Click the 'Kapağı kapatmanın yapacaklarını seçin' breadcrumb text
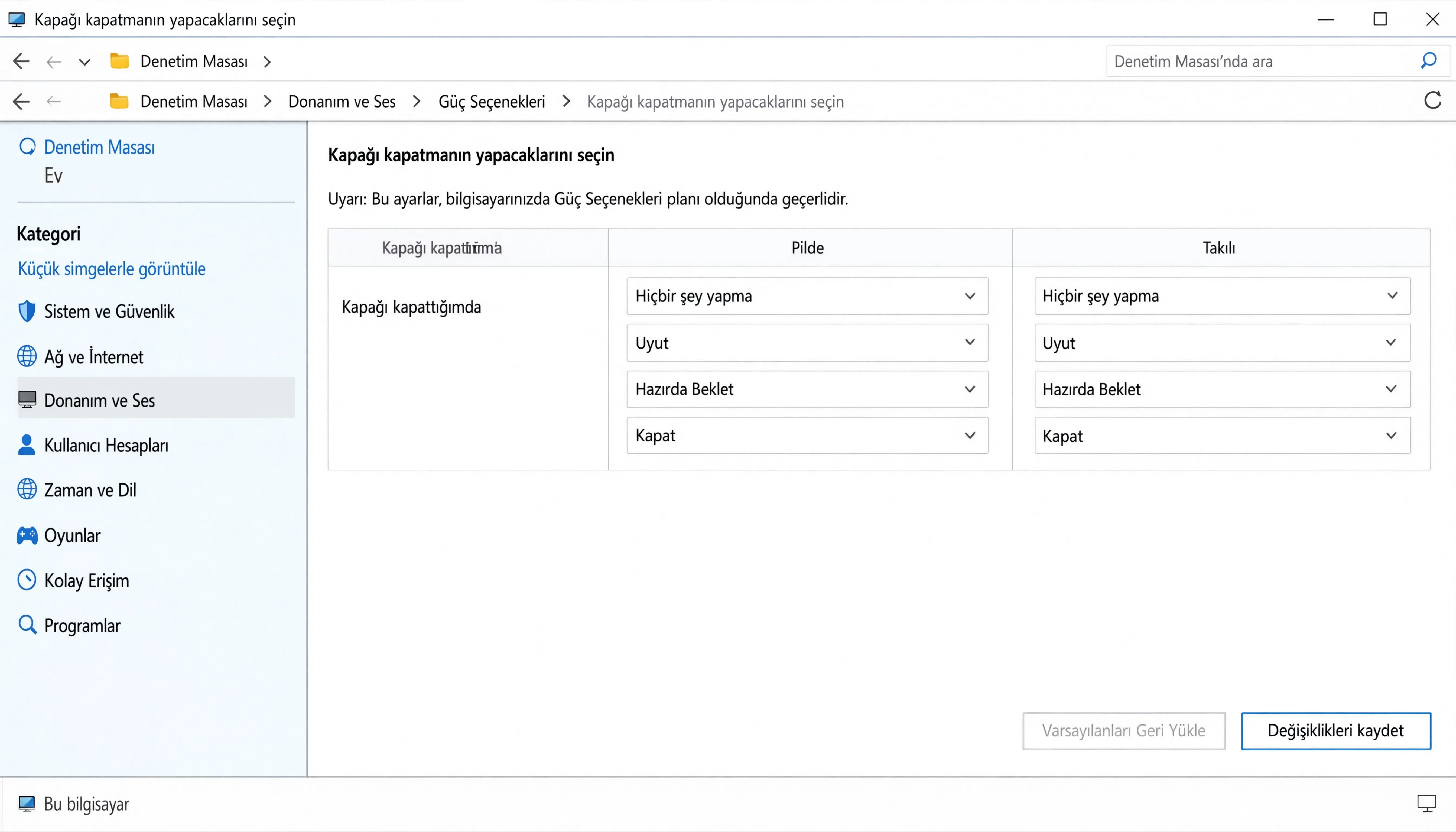The height and width of the screenshot is (832, 1456). [716, 102]
